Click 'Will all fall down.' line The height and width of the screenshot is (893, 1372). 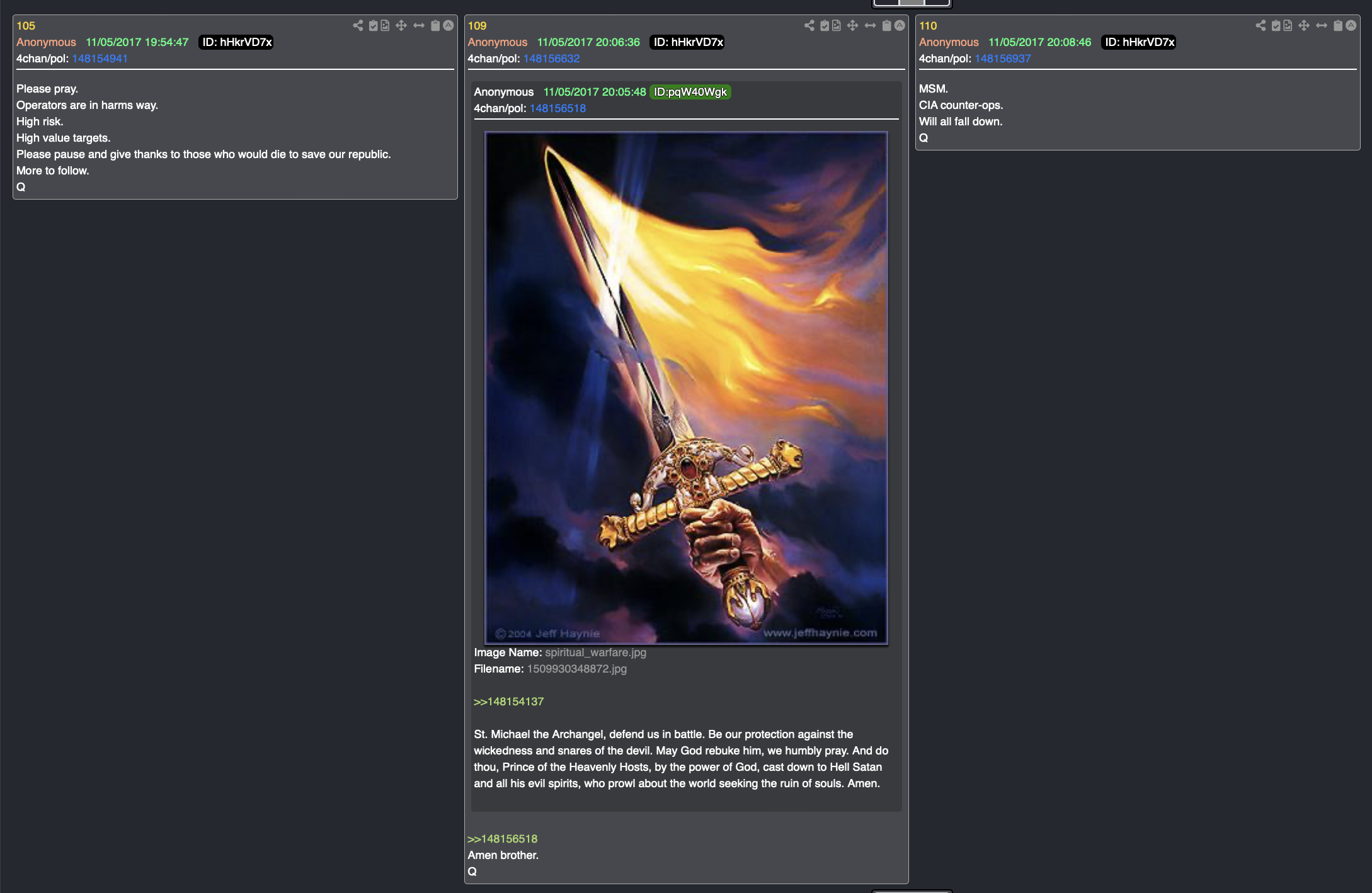960,122
